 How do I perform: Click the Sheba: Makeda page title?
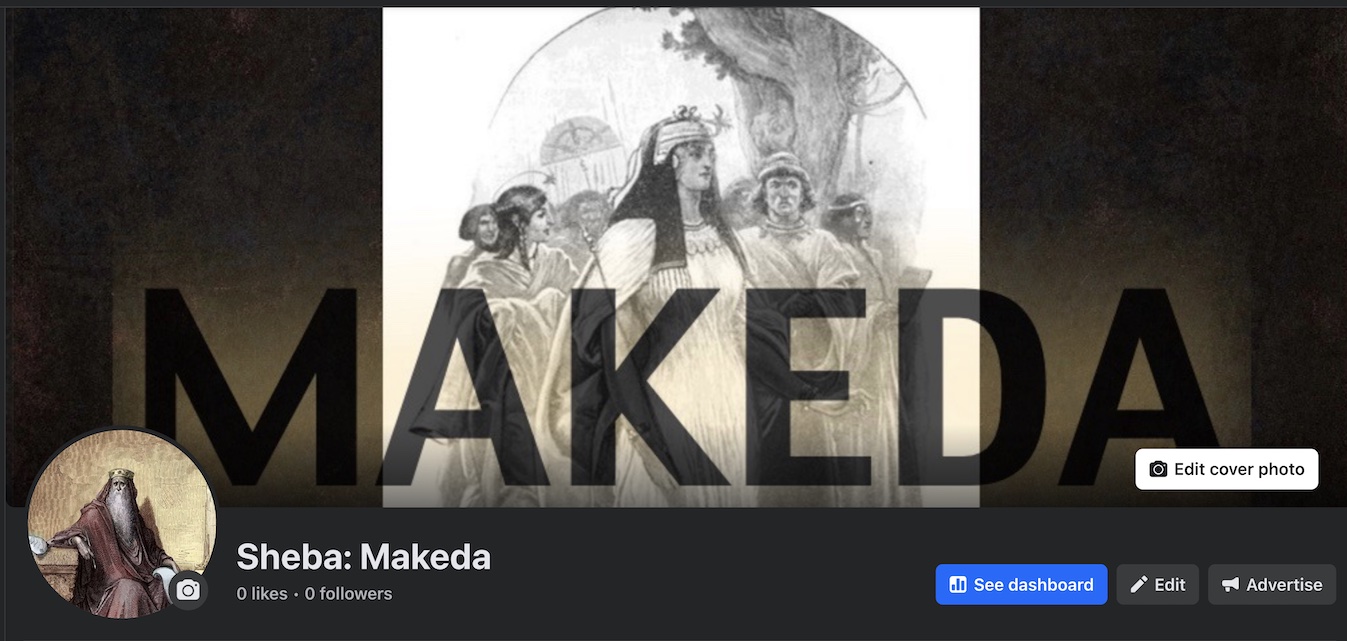click(364, 557)
